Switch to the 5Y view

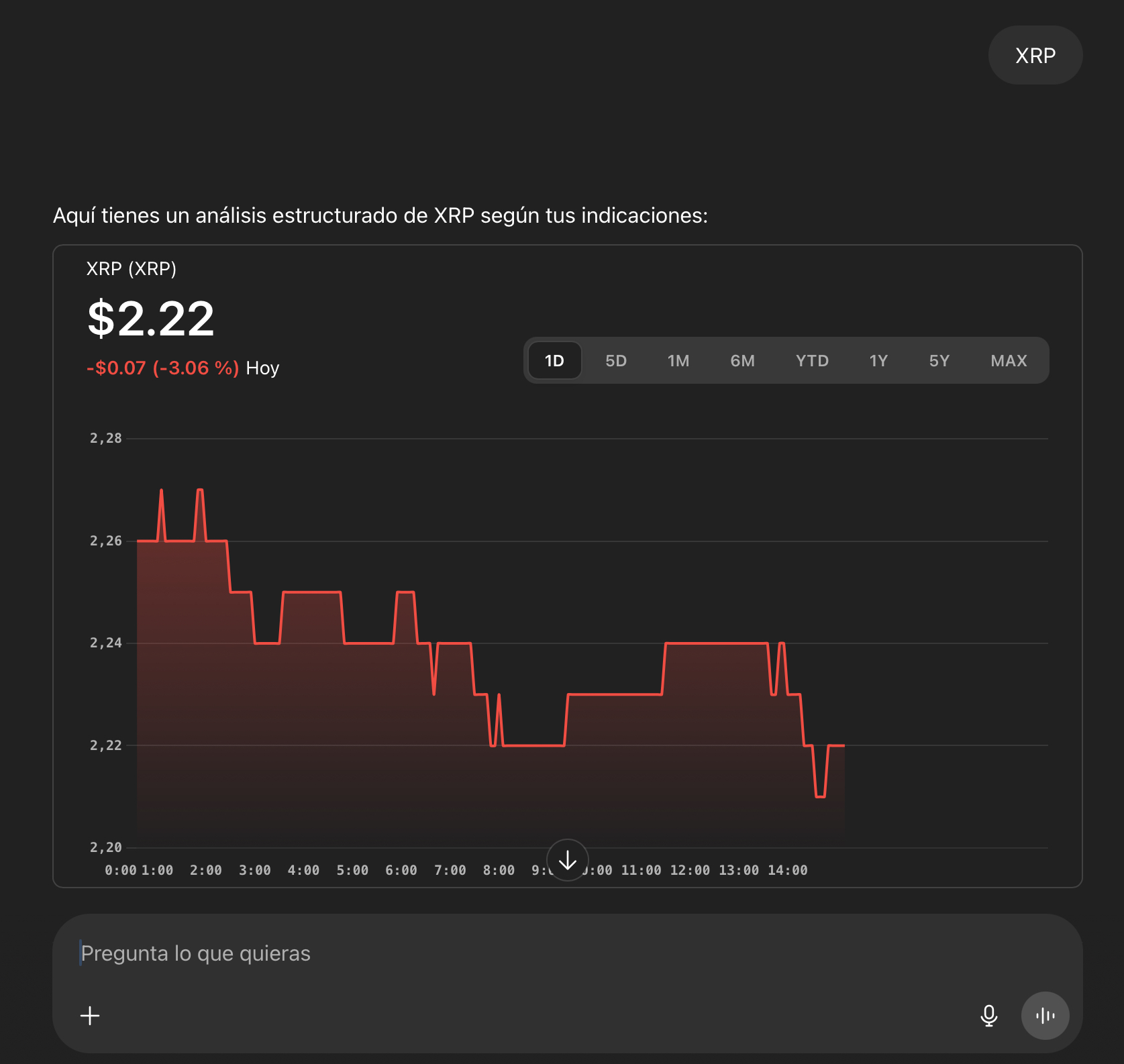(939, 360)
